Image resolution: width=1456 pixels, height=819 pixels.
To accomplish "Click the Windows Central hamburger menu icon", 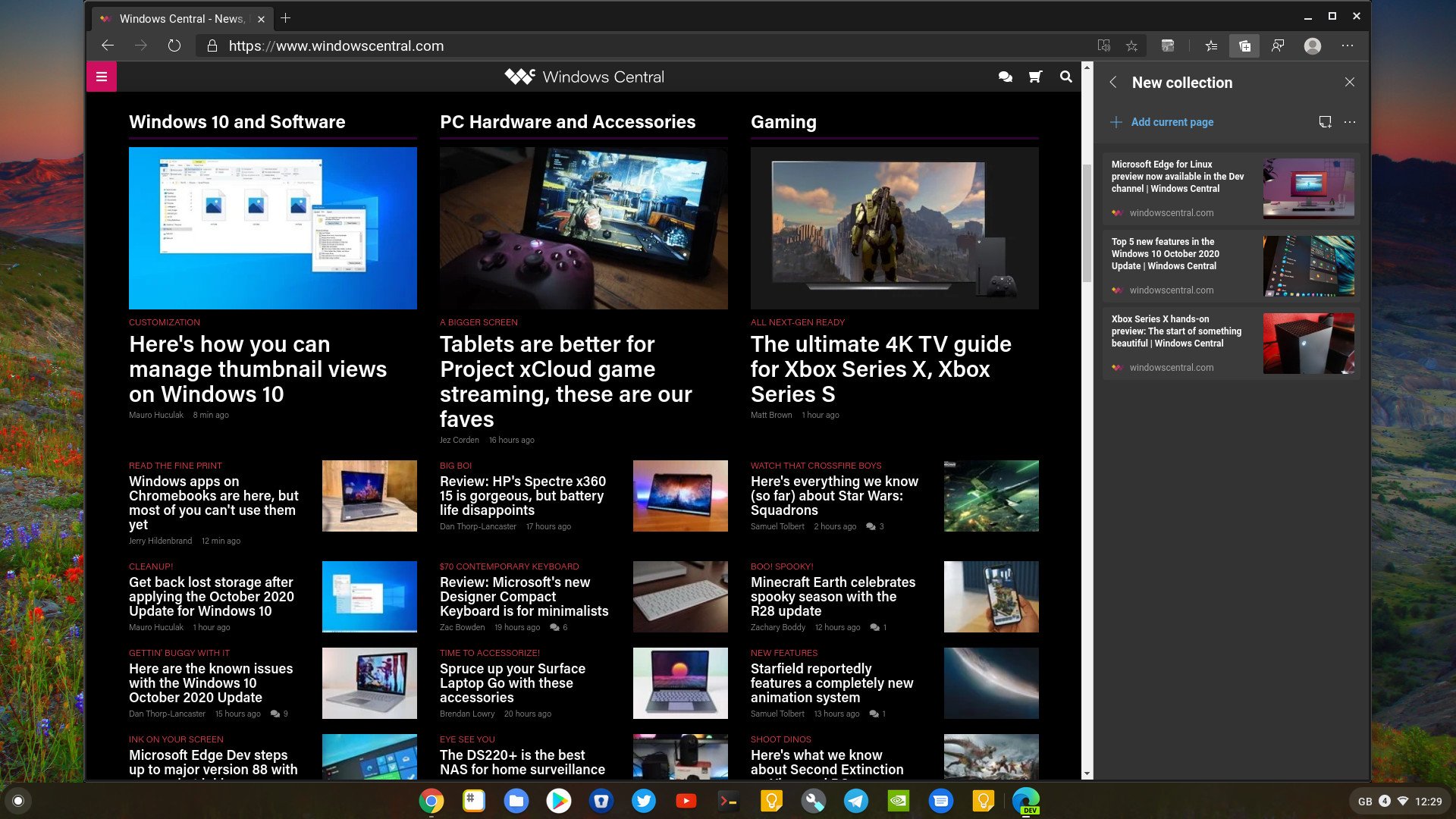I will pyautogui.click(x=100, y=76).
